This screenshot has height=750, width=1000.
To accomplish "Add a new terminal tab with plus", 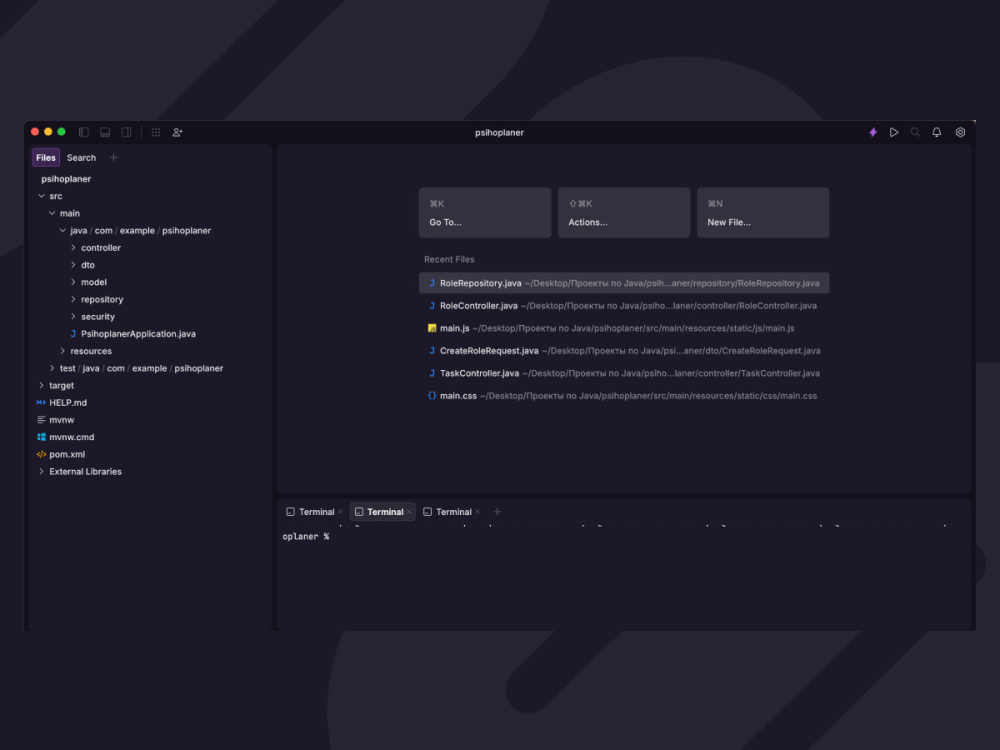I will pyautogui.click(x=497, y=511).
